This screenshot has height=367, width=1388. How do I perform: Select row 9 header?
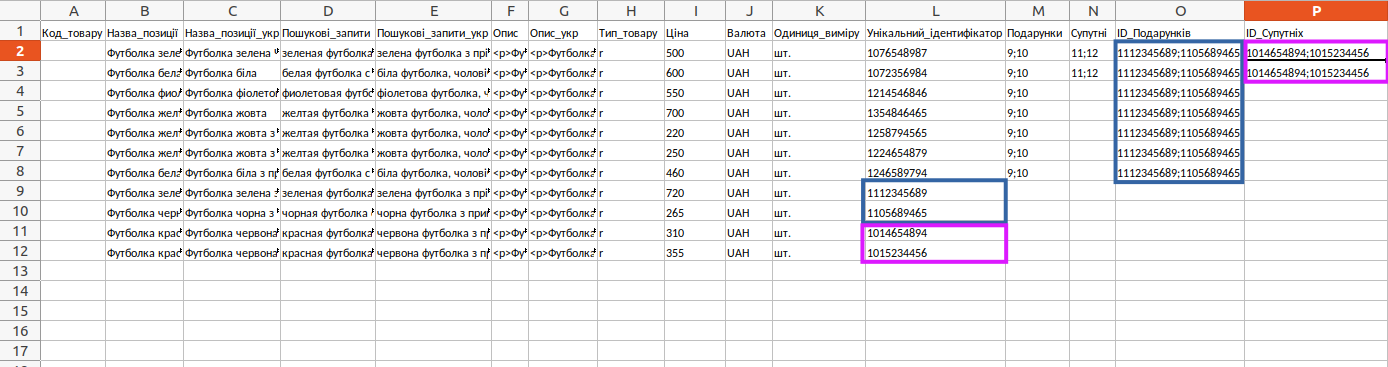20,192
